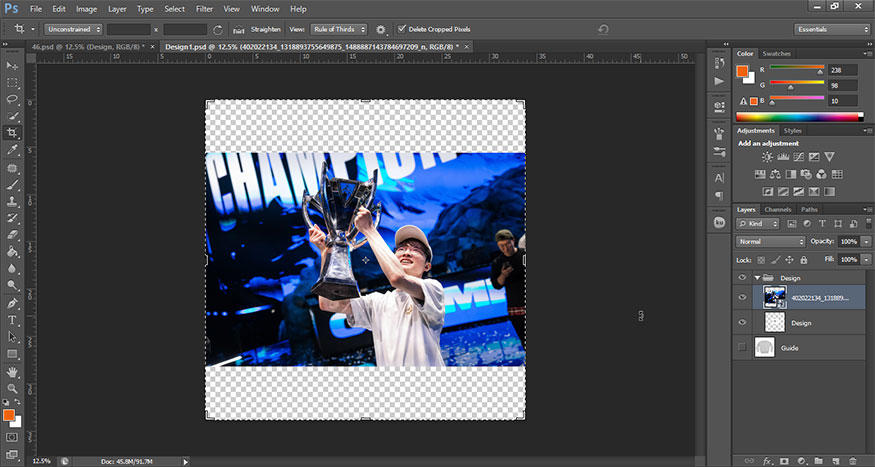The width and height of the screenshot is (875, 467).
Task: Toggle lock image pixels brush icon
Action: 775,260
